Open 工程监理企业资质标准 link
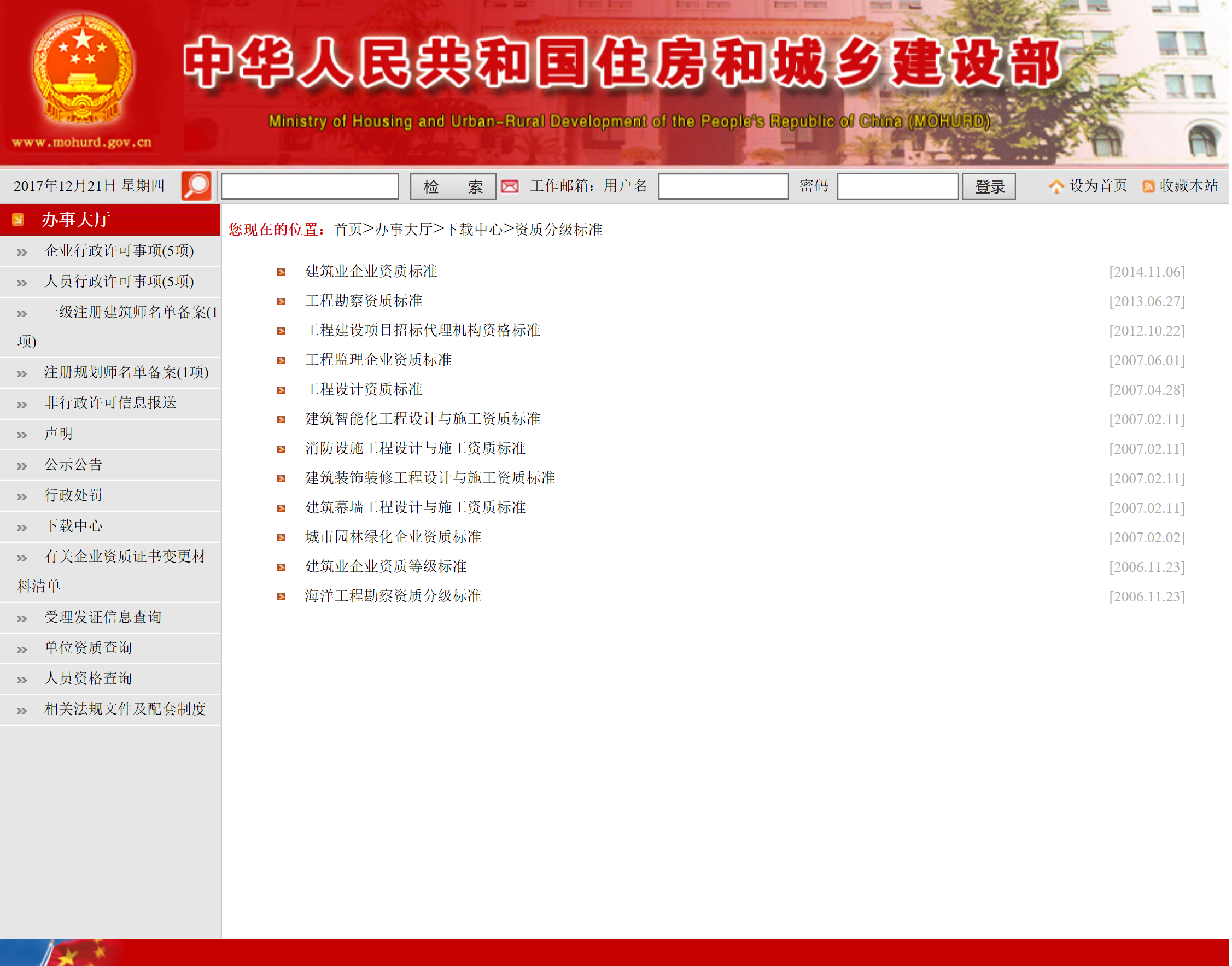This screenshot has height=966, width=1232. [x=378, y=360]
